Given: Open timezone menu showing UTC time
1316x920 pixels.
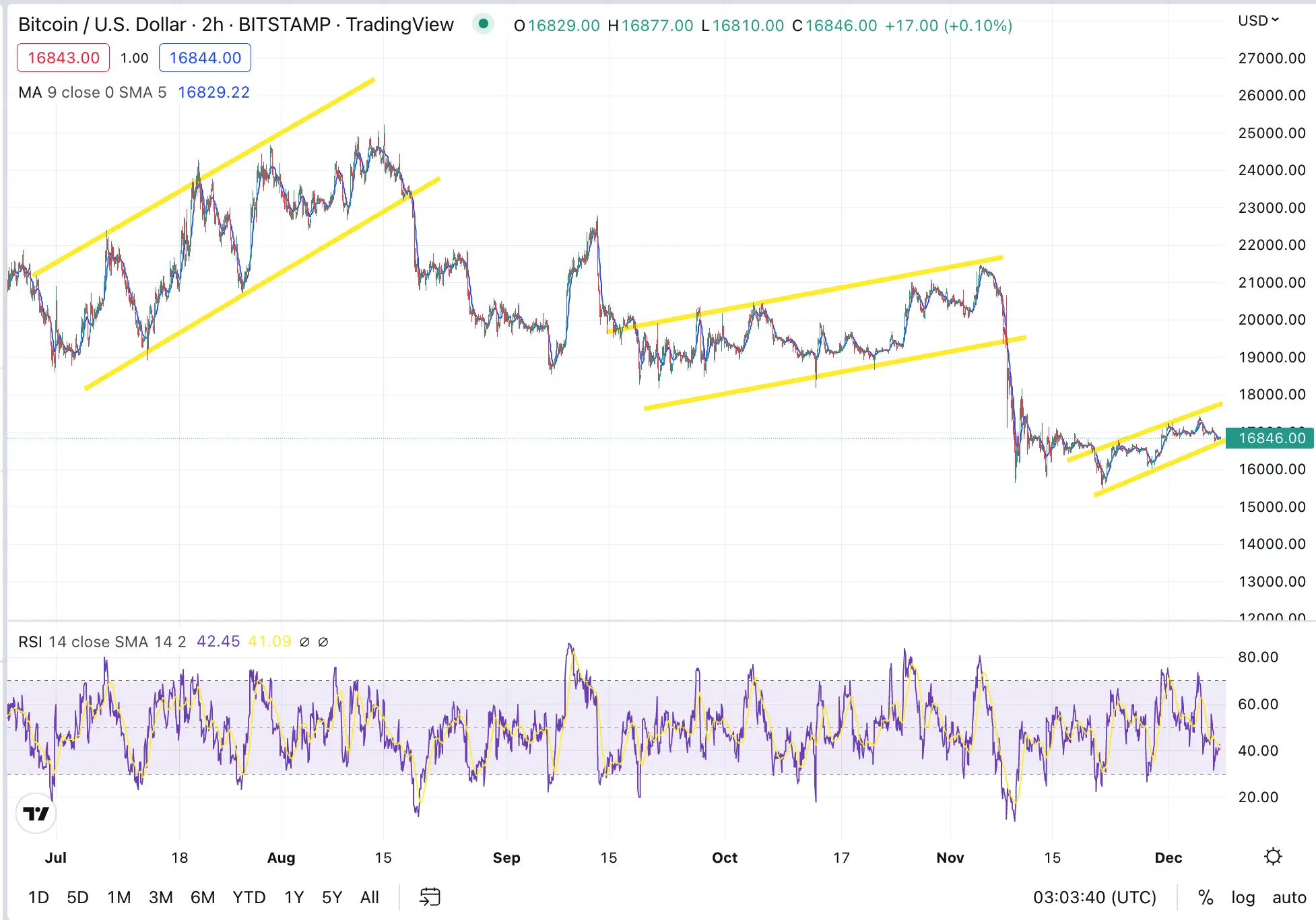Looking at the screenshot, I should pos(1094,897).
